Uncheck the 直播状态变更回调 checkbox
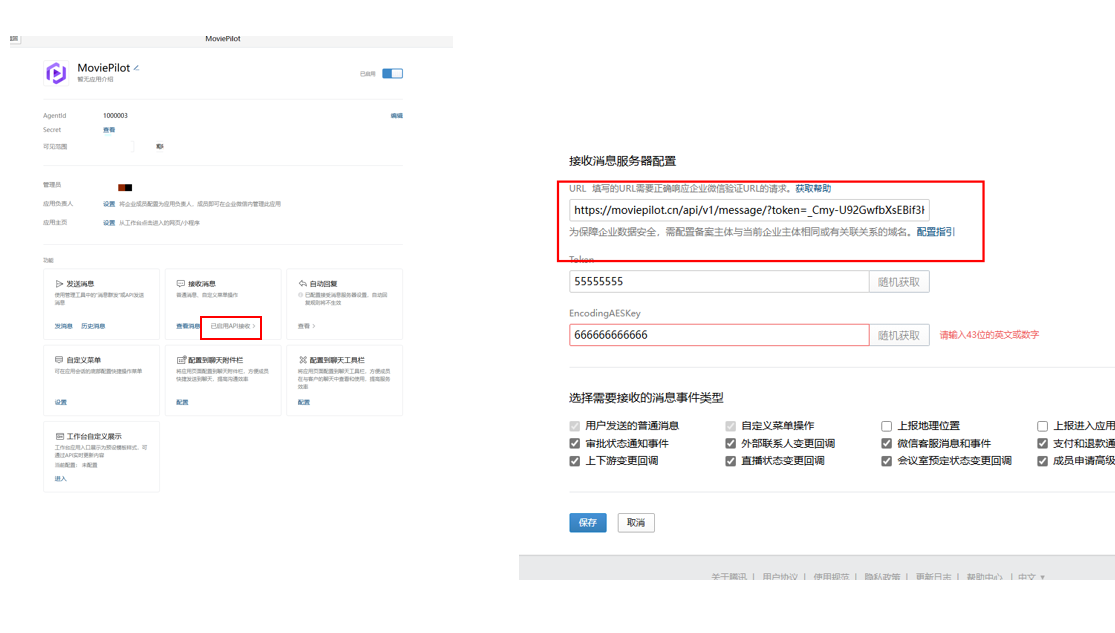The width and height of the screenshot is (1115, 633). [730, 461]
